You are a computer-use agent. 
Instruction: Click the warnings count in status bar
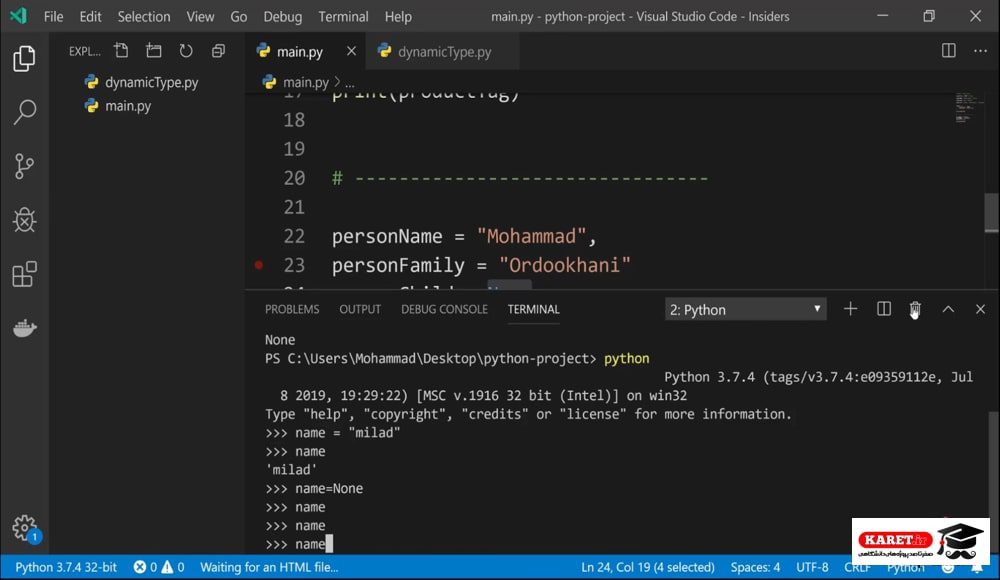pos(173,567)
